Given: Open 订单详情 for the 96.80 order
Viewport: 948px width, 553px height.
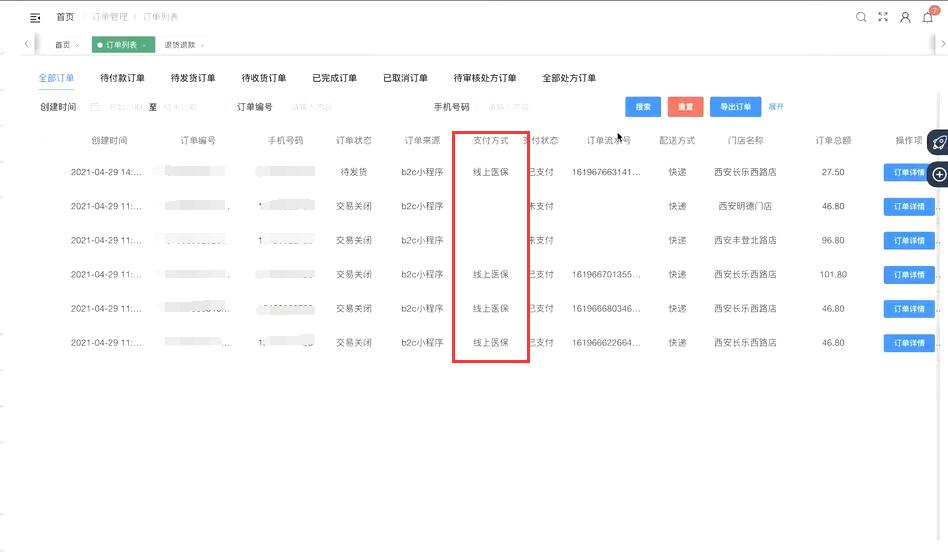Looking at the screenshot, I should [x=909, y=241].
